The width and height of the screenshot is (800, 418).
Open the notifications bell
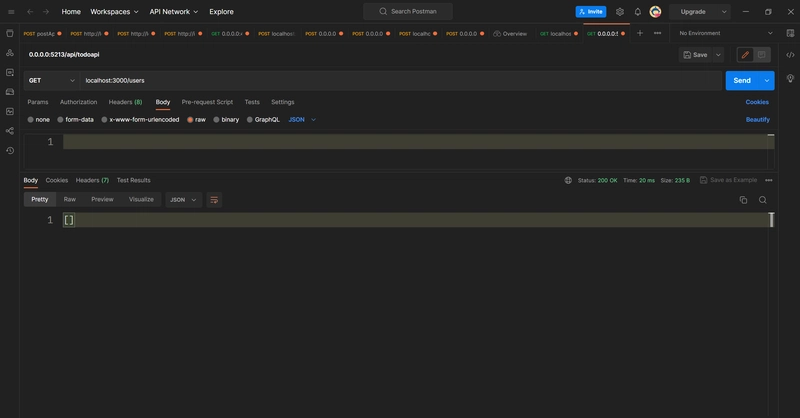638,12
